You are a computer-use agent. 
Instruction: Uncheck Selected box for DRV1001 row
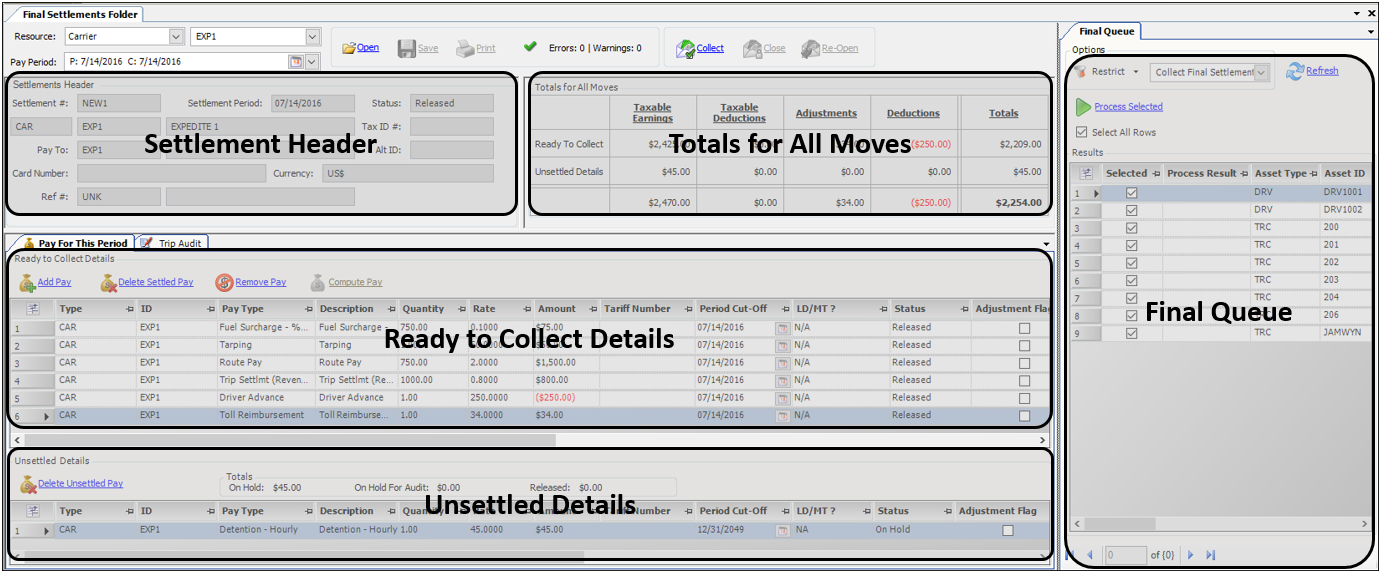tap(1132, 192)
